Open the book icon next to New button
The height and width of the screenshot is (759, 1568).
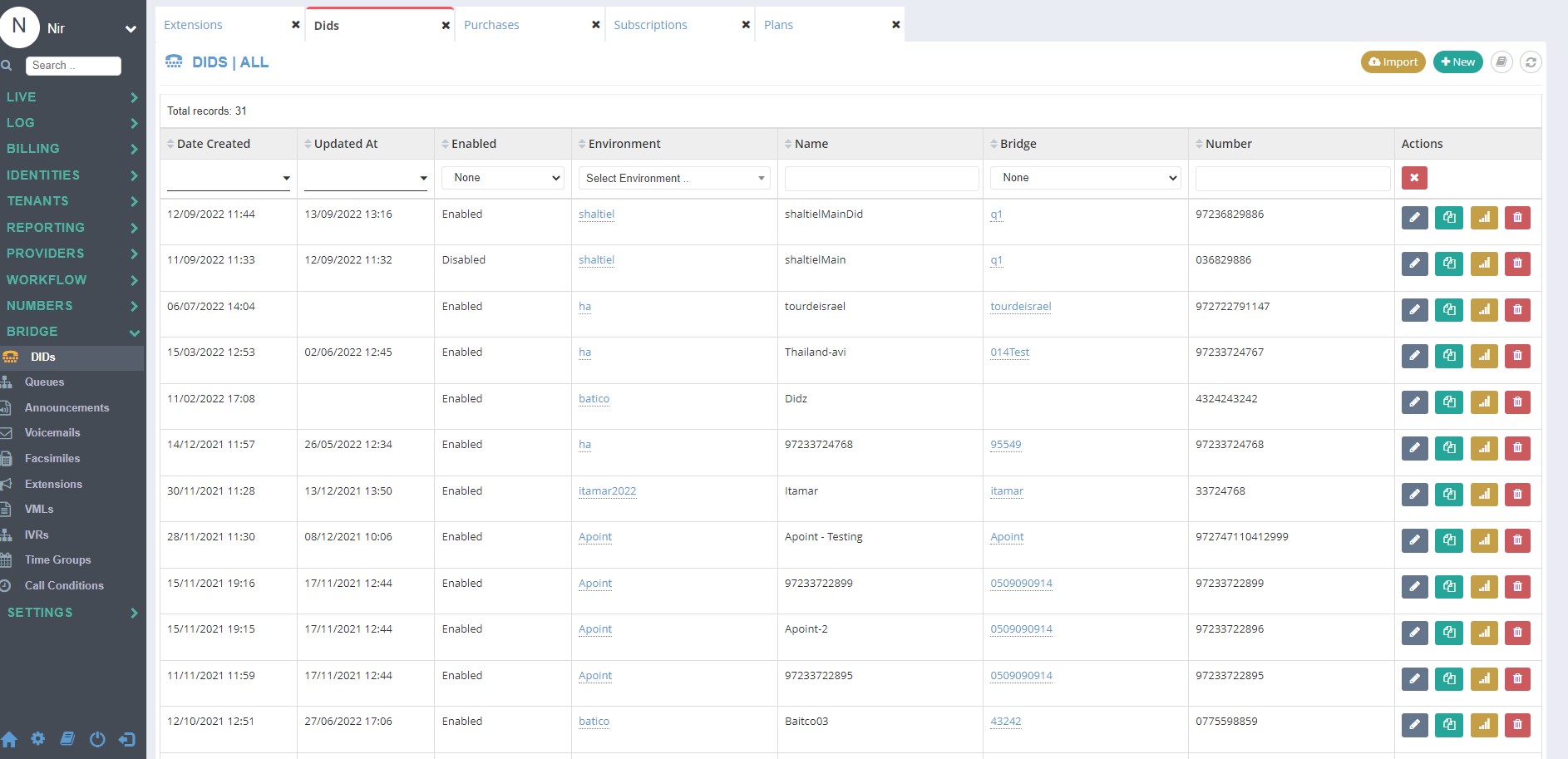pyautogui.click(x=1501, y=62)
